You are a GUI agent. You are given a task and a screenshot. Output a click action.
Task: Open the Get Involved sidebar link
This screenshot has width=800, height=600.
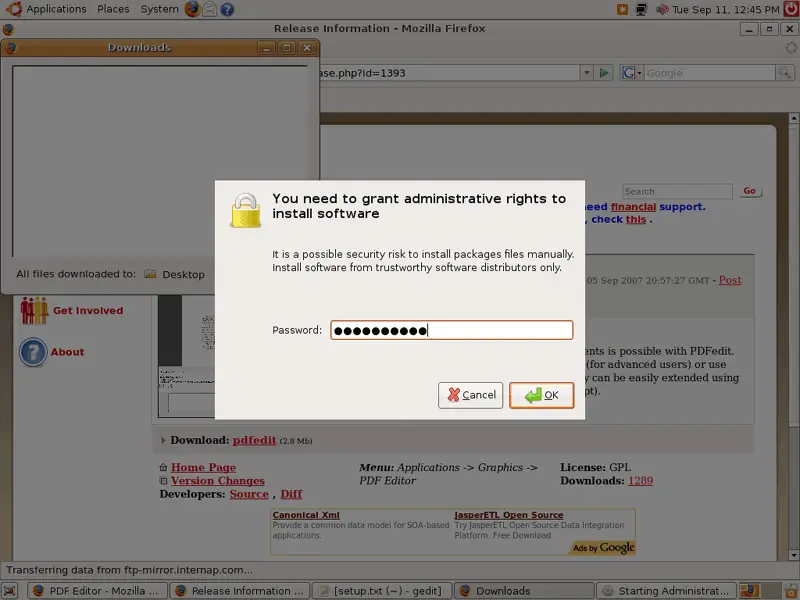(x=88, y=310)
